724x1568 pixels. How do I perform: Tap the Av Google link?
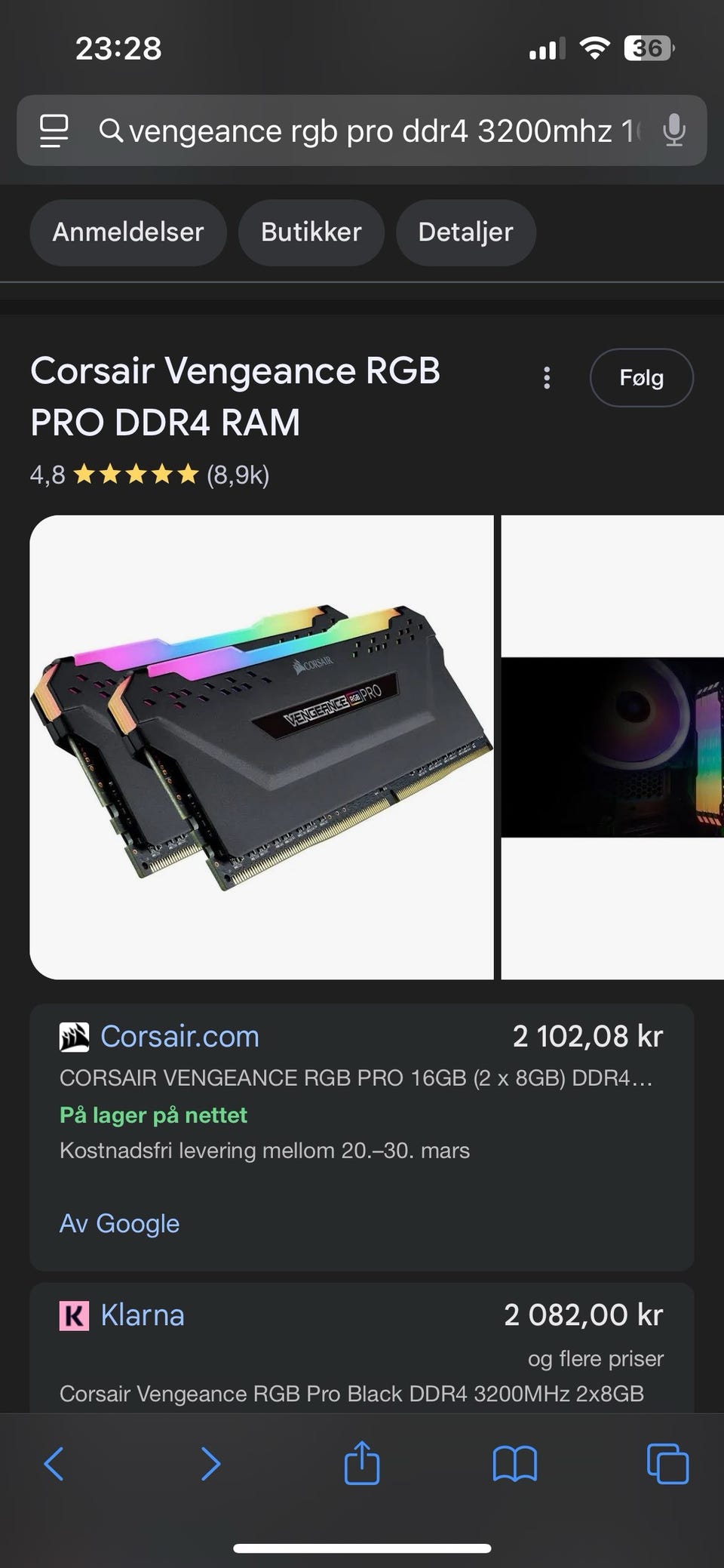click(119, 1223)
